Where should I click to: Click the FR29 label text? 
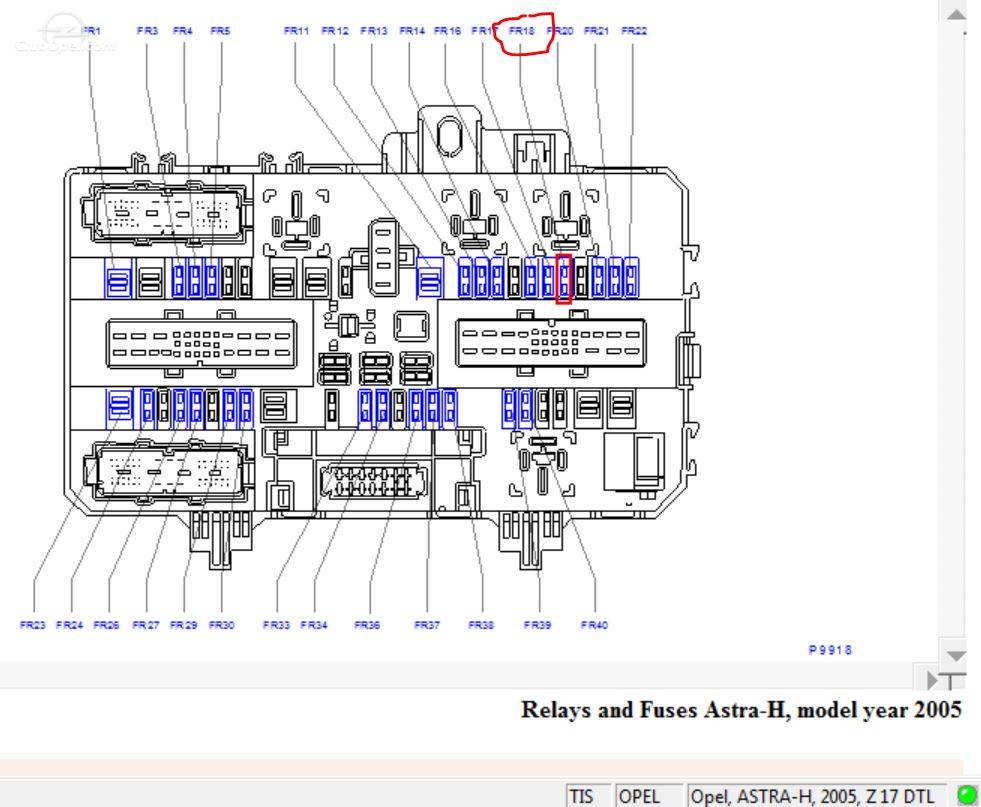183,624
